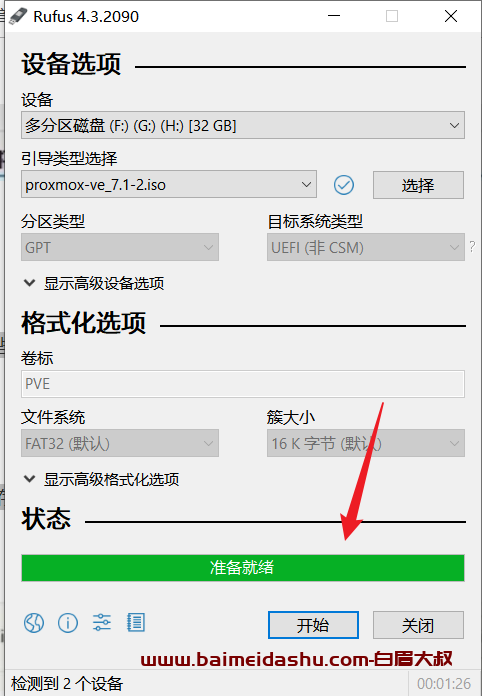Screen dimensions: 482x696
Task: Open the 16 K 字节 cluster size dropdown
Action: point(366,443)
